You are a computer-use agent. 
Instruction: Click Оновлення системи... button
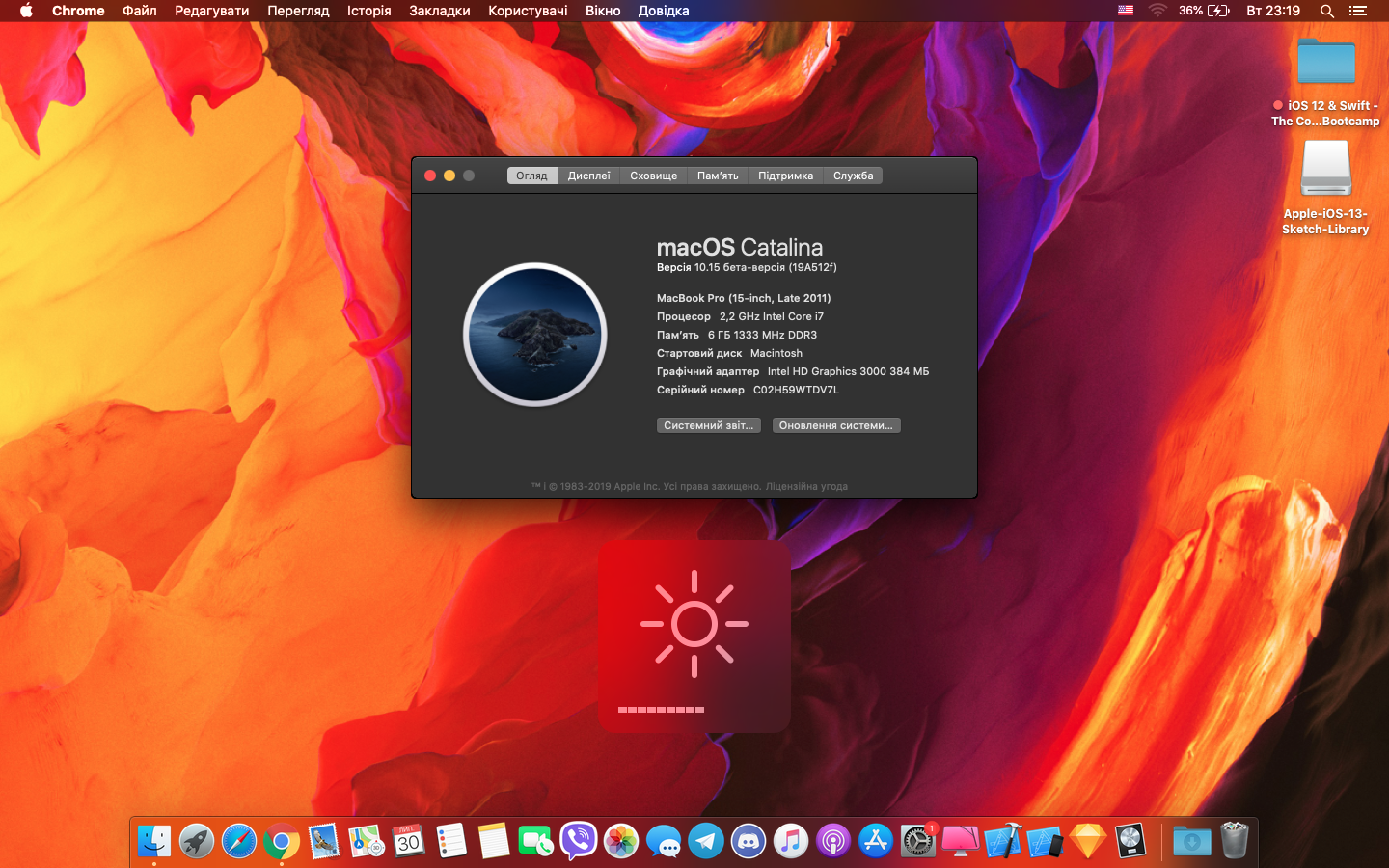click(836, 425)
